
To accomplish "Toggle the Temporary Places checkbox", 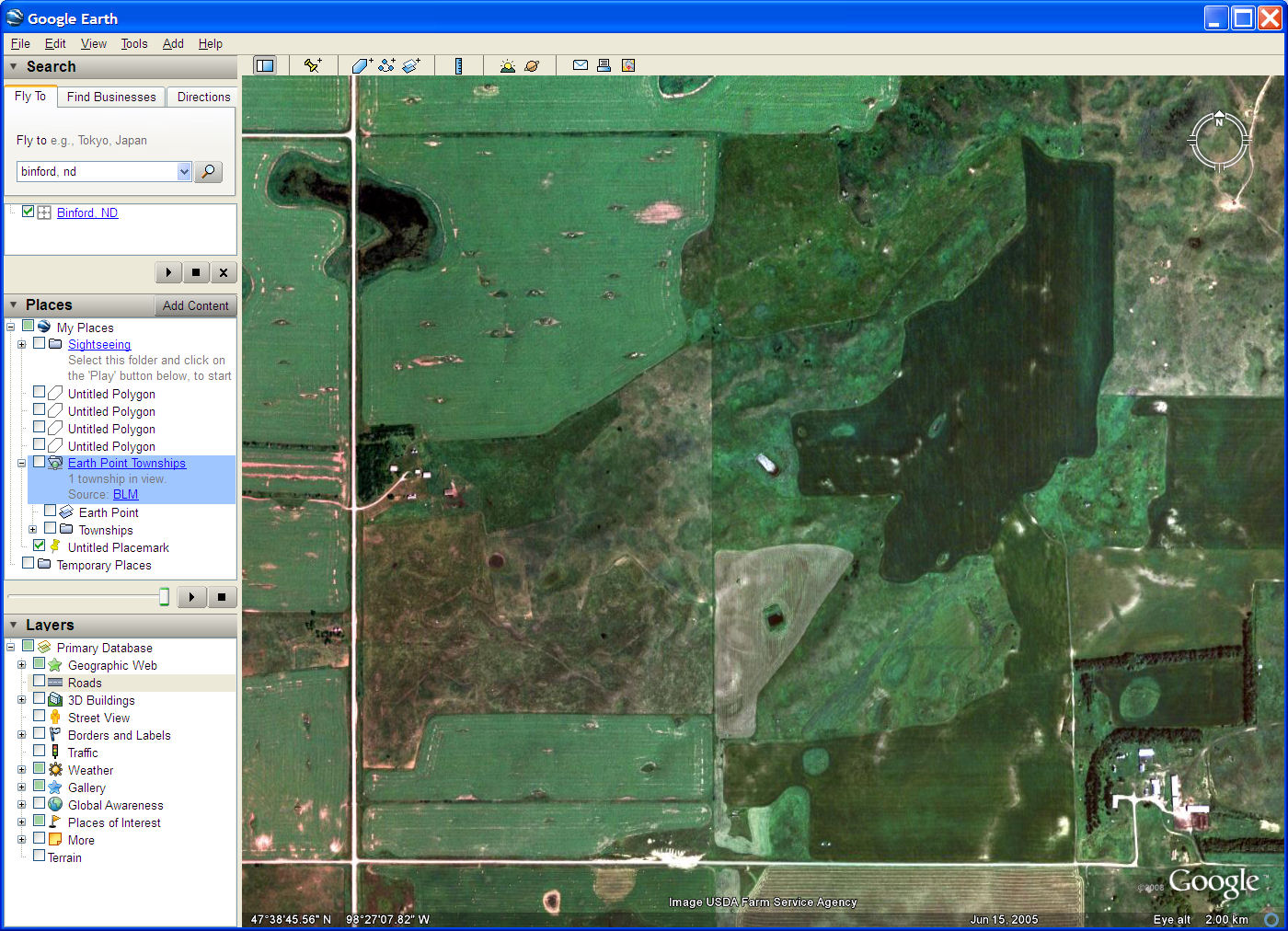I will 29,563.
